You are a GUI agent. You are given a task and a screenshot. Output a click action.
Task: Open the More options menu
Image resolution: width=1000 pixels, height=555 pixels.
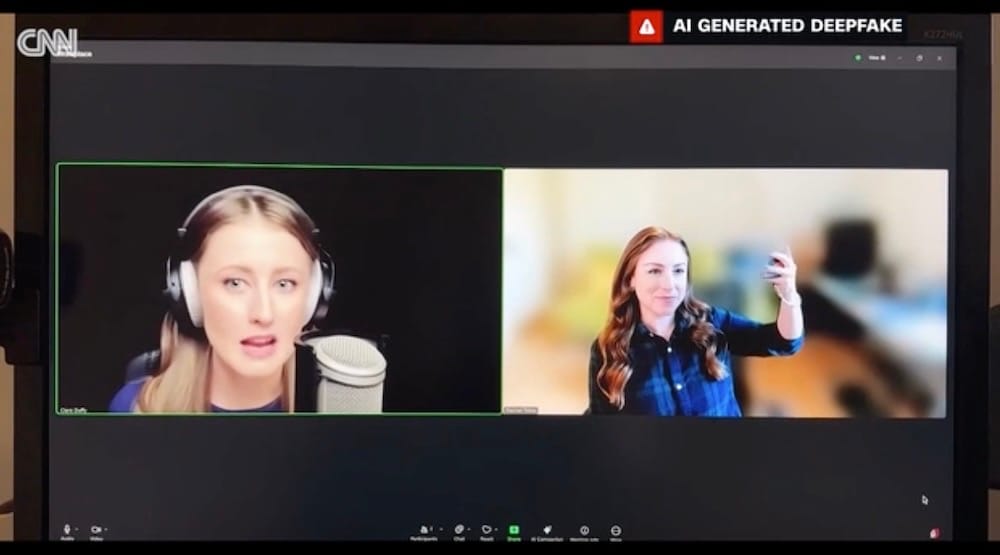point(616,530)
